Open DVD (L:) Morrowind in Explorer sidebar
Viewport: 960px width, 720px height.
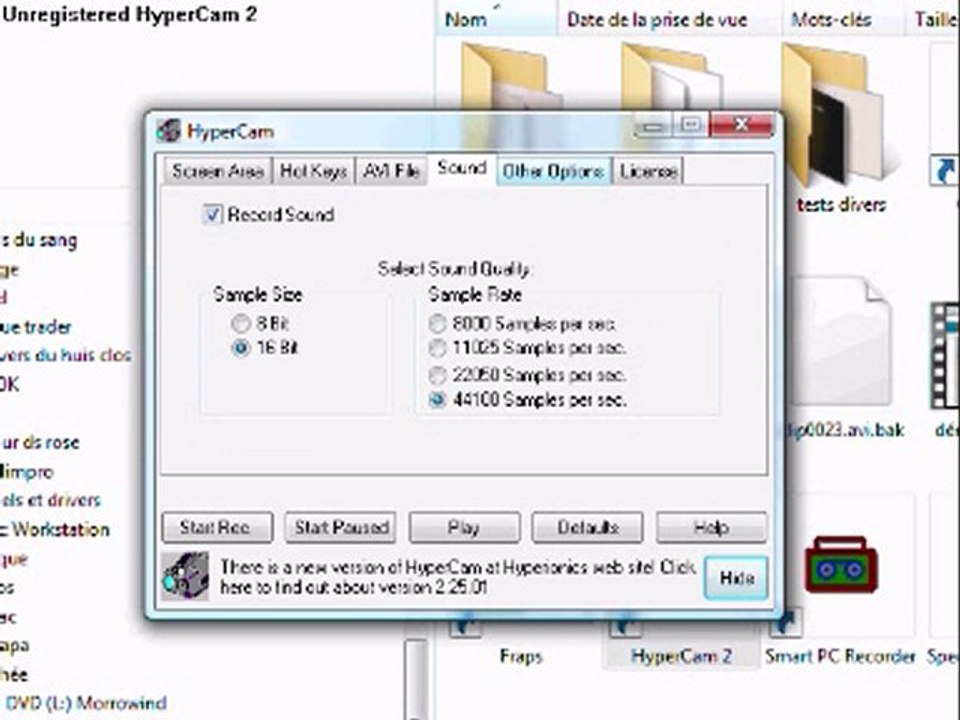(85, 702)
